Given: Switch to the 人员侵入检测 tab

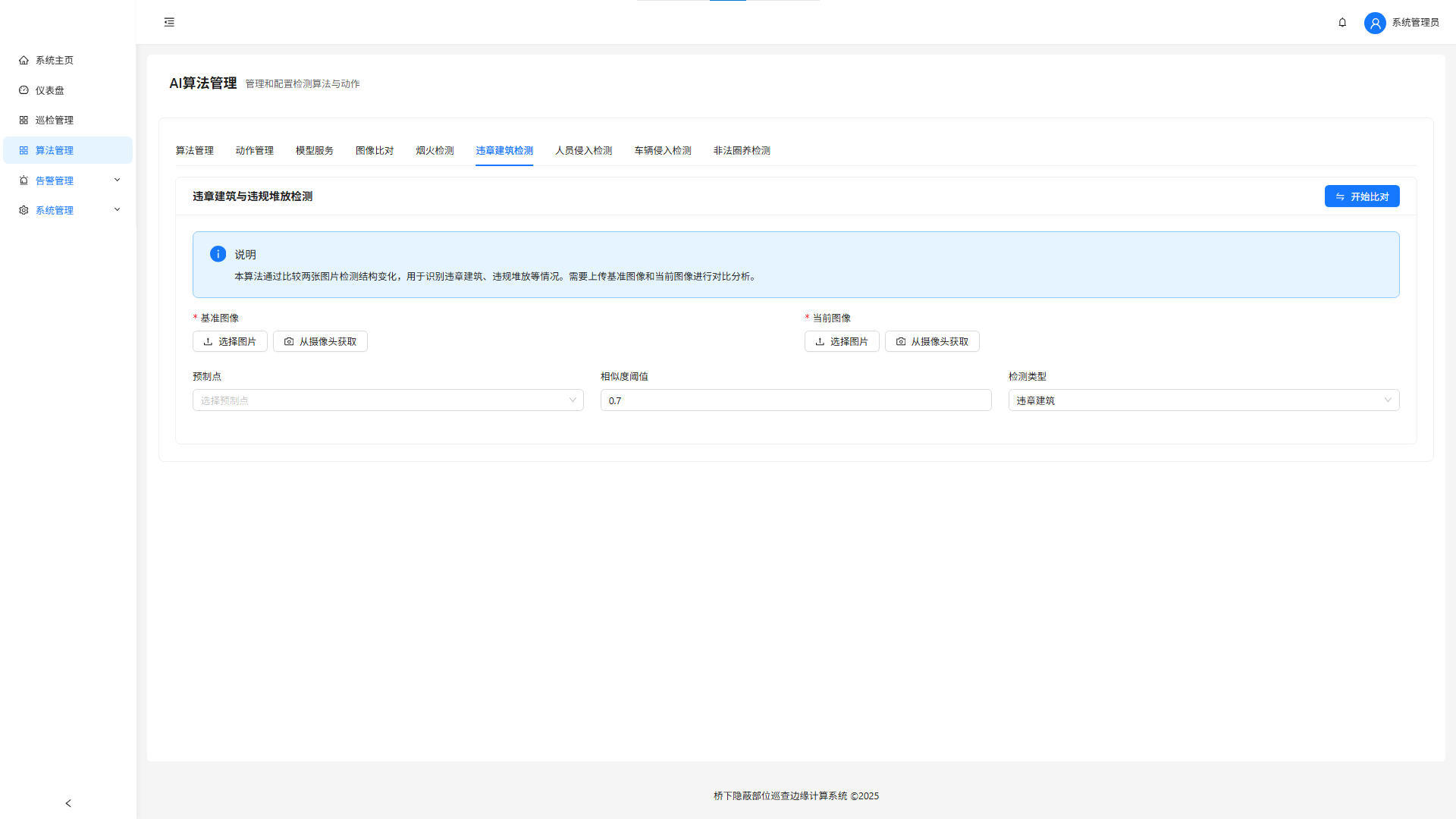Looking at the screenshot, I should (584, 150).
